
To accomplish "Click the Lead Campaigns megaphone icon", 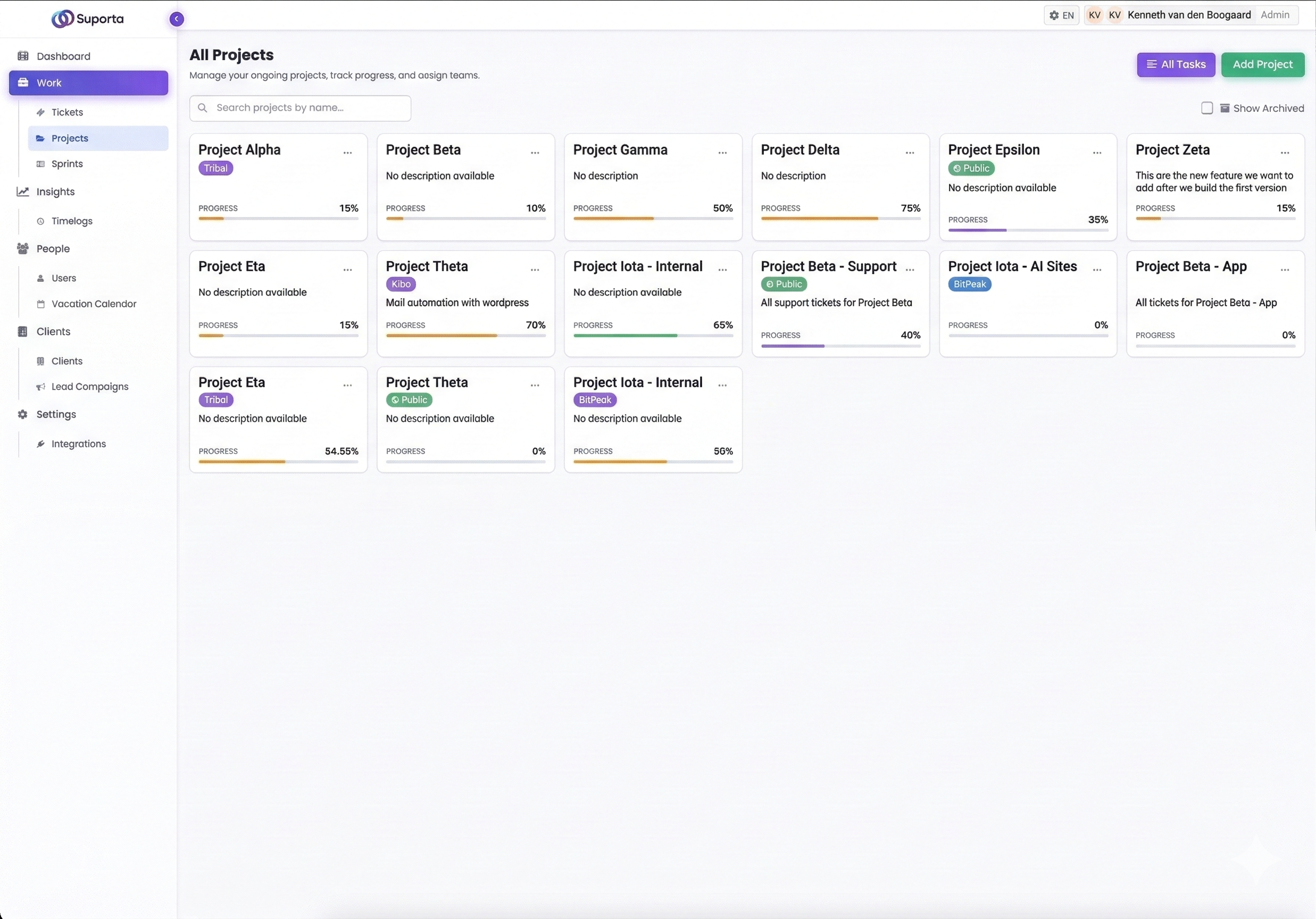I will (41, 387).
